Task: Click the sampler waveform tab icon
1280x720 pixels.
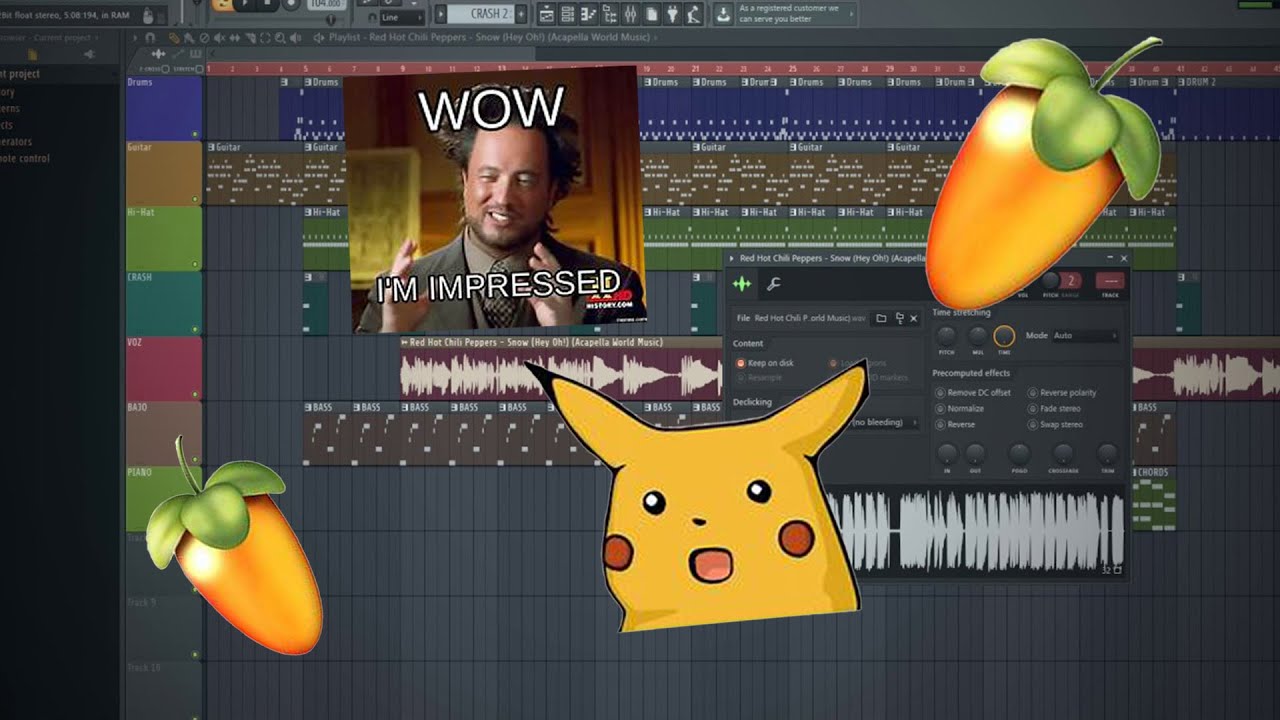Action: click(742, 284)
